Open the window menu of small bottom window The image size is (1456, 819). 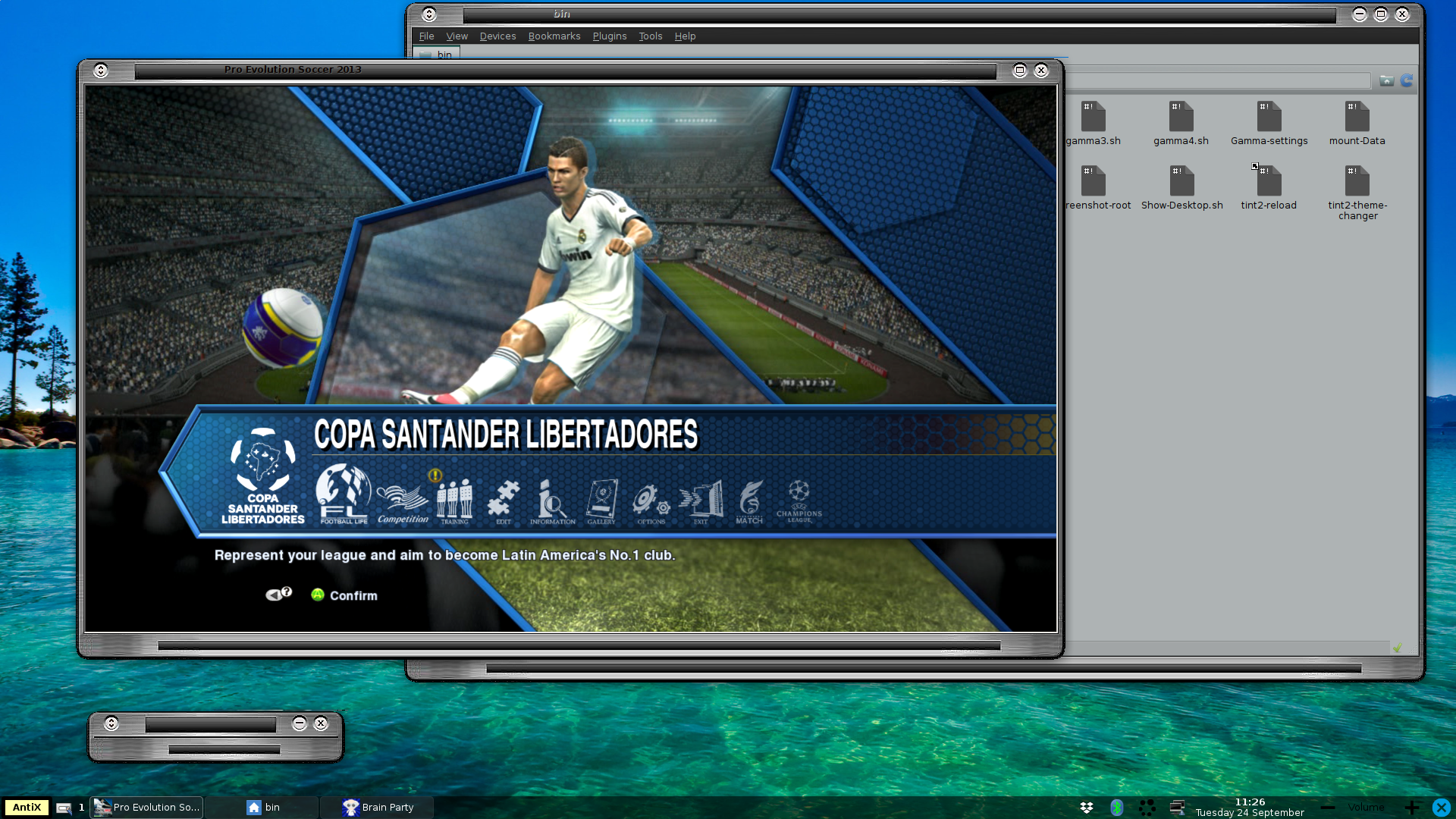[x=111, y=723]
